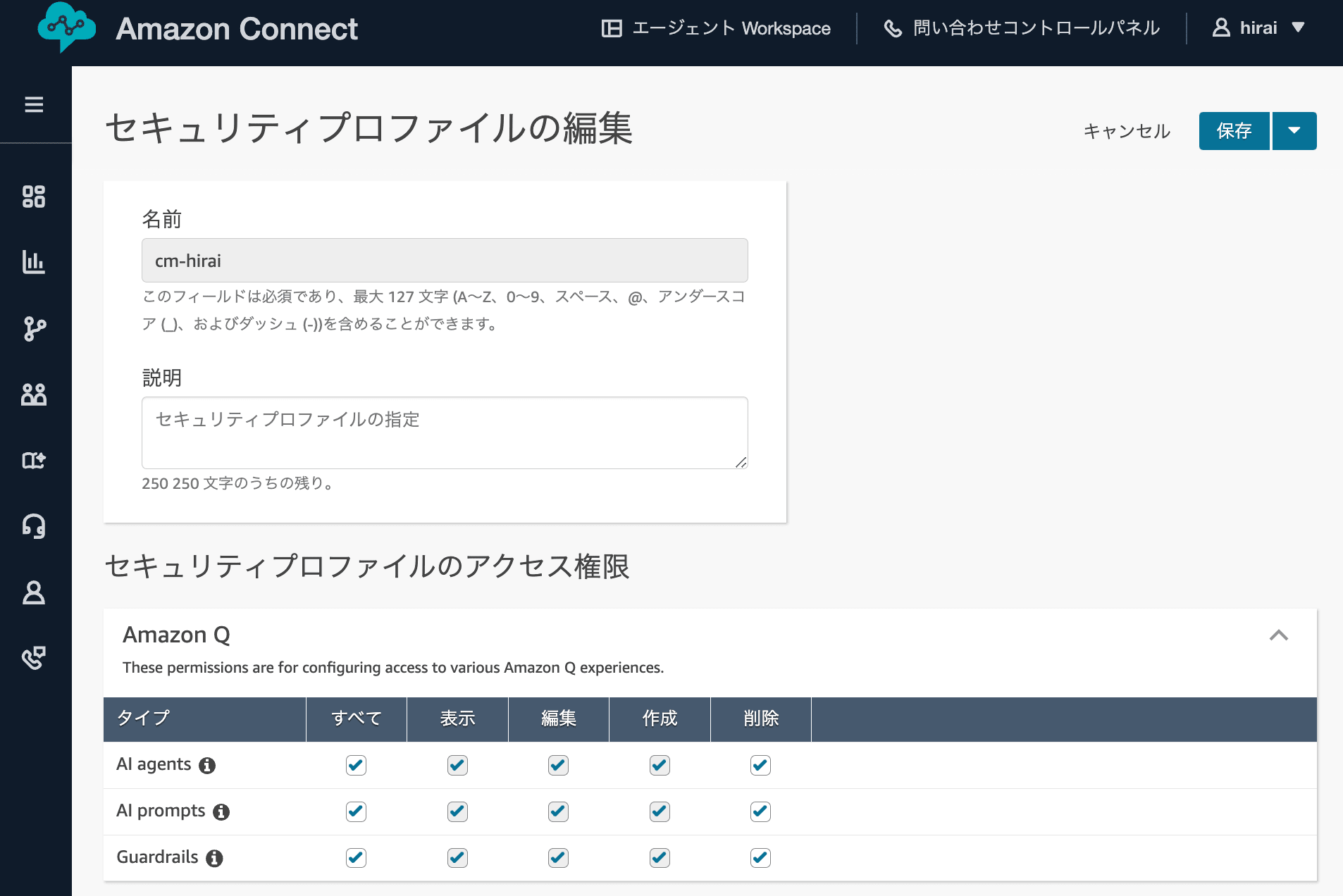Image resolution: width=1343 pixels, height=896 pixels.
Task: Open the single person profile sidebar icon
Action: click(34, 592)
